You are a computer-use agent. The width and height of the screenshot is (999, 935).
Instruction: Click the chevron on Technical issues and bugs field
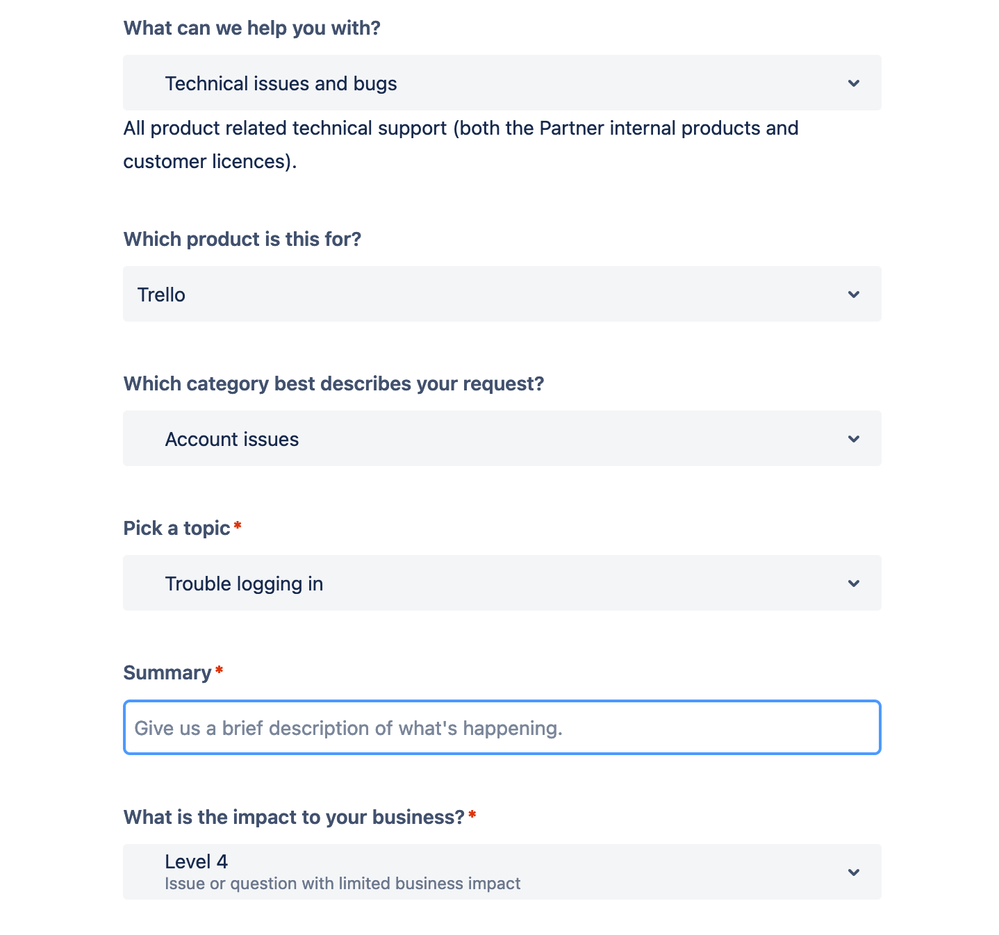point(853,83)
